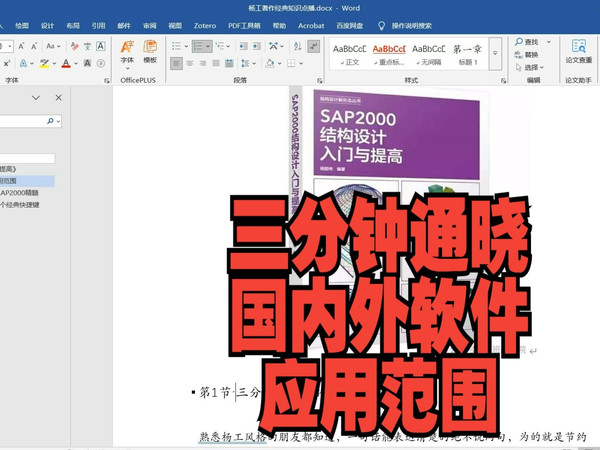600x450 pixels.
Task: Toggle Align Left paragraph button
Action: point(176,63)
